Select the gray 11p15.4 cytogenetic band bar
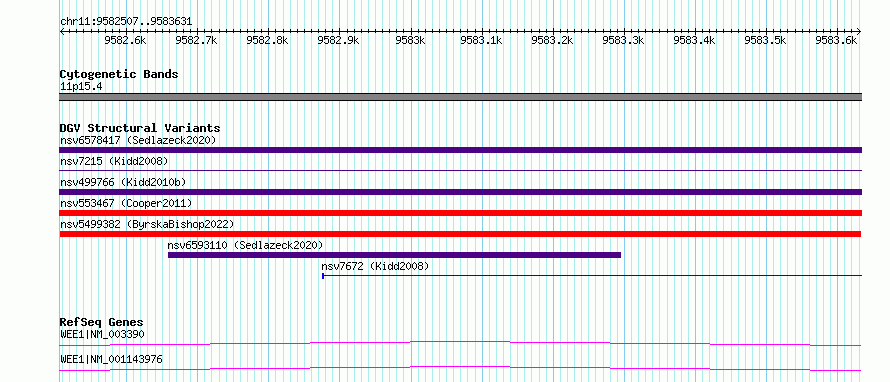This screenshot has height=382, width=890. [x=460, y=97]
